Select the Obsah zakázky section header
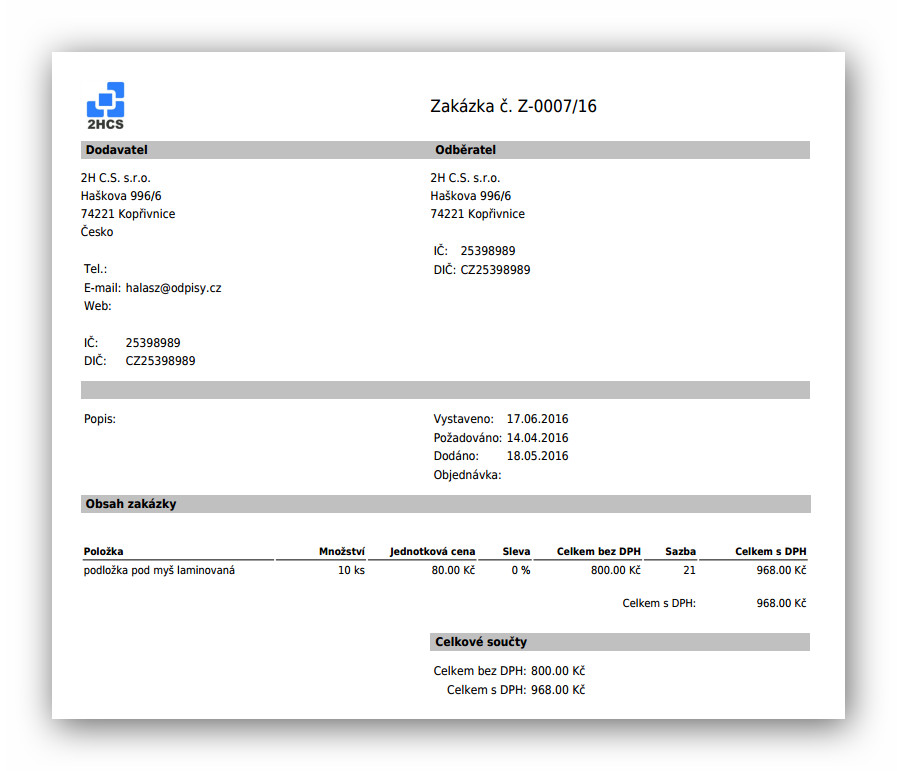The height and width of the screenshot is (771, 897). tap(131, 504)
